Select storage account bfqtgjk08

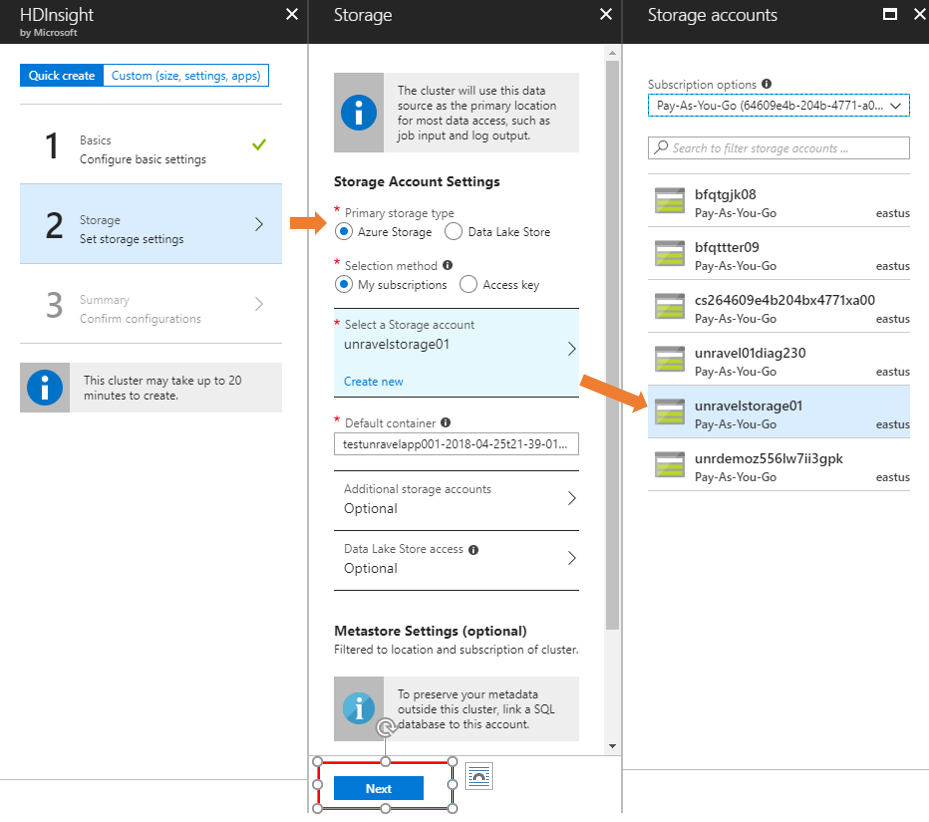[779, 200]
